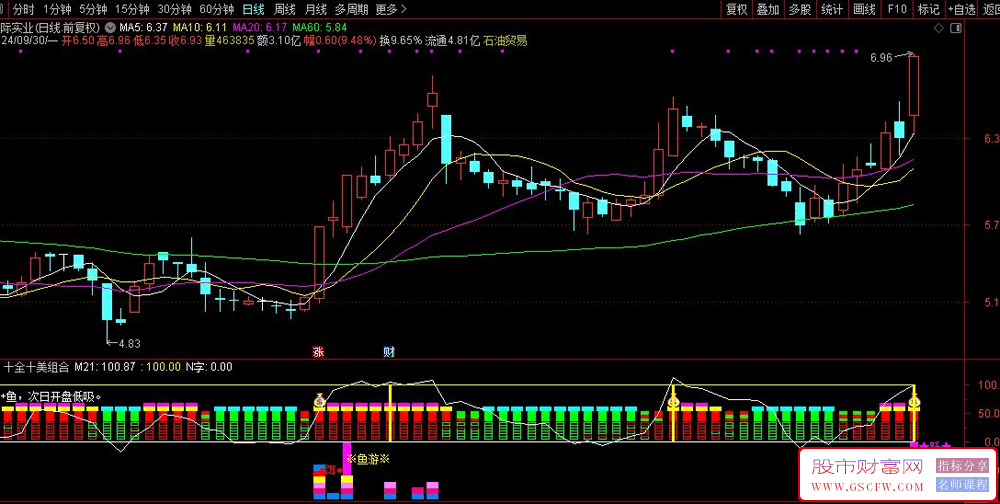The height and width of the screenshot is (504, 1000).
Task: Click the 复权 adjustment button
Action: (736, 9)
